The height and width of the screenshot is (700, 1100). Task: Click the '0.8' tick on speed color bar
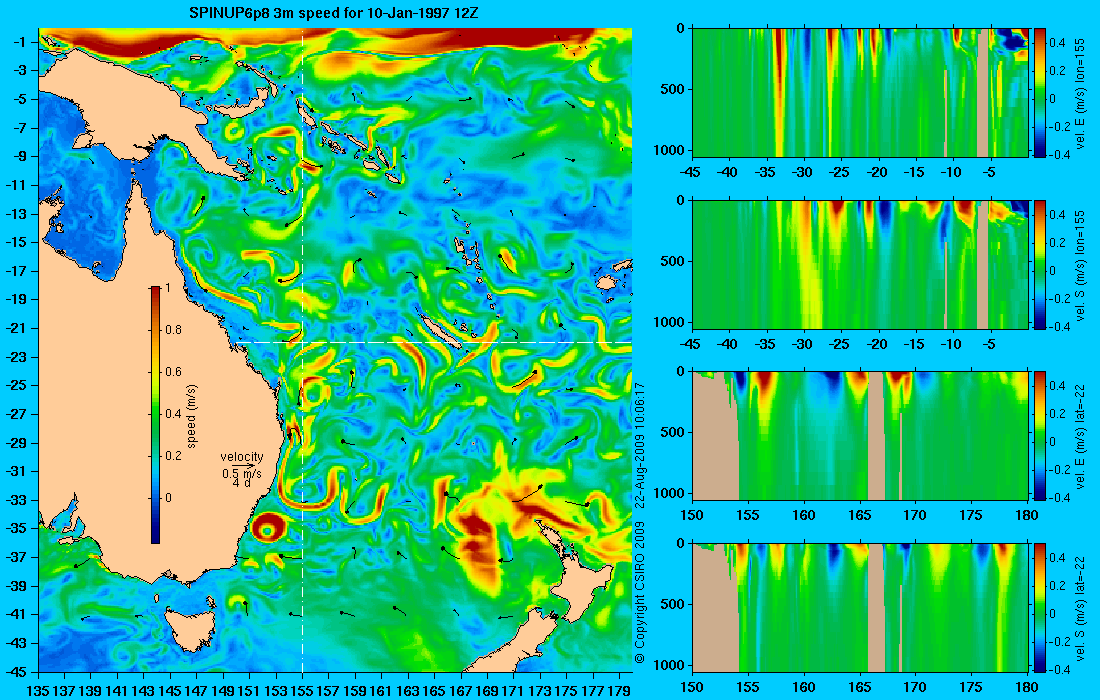click(x=173, y=330)
